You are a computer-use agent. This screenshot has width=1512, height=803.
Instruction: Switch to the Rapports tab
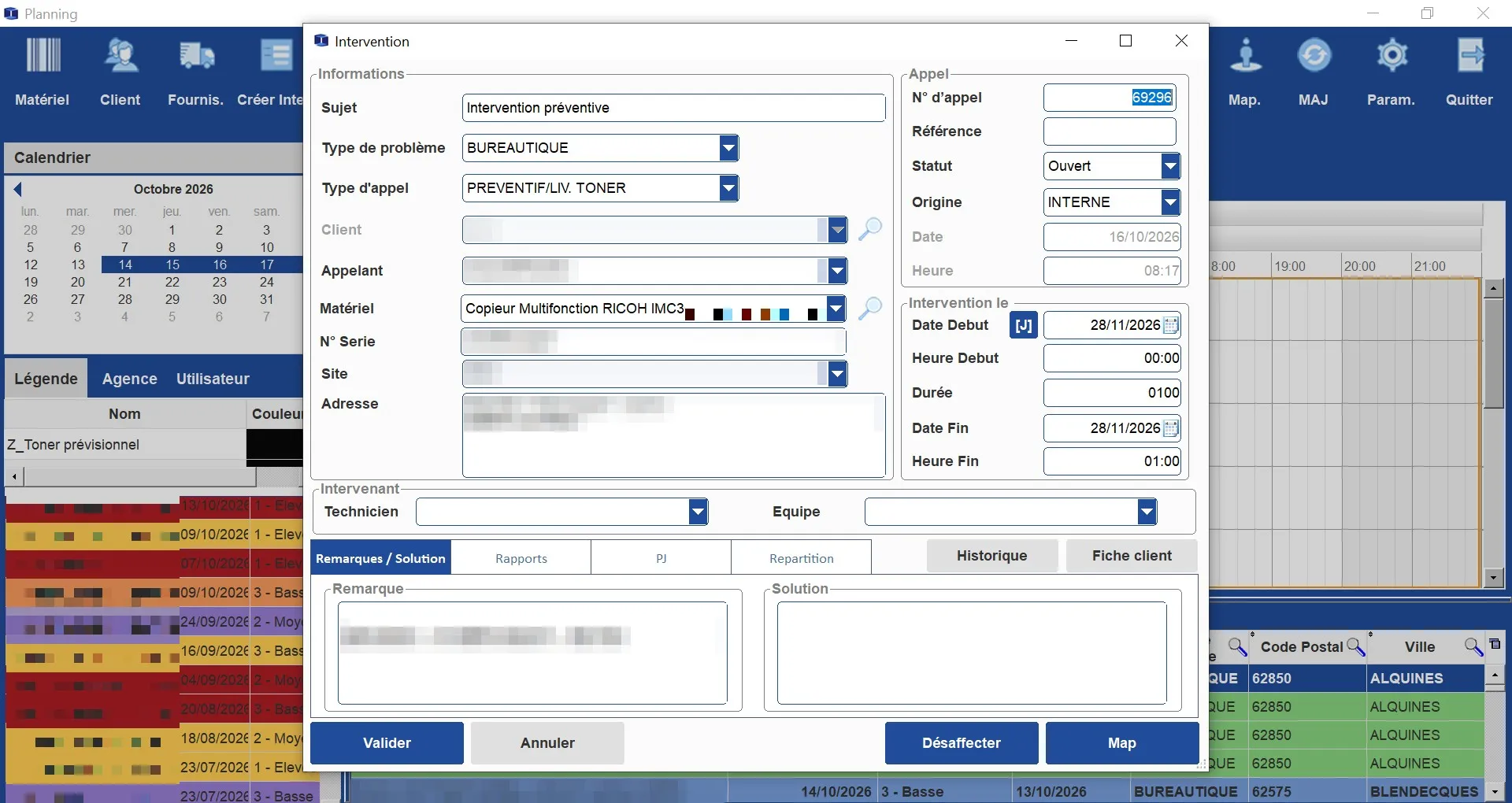521,557
